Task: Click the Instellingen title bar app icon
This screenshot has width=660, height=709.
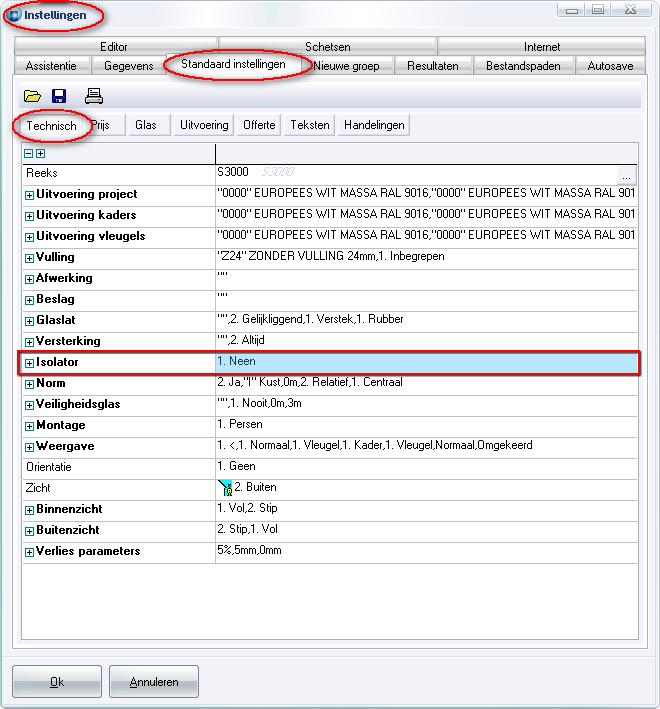Action: click(x=14, y=15)
